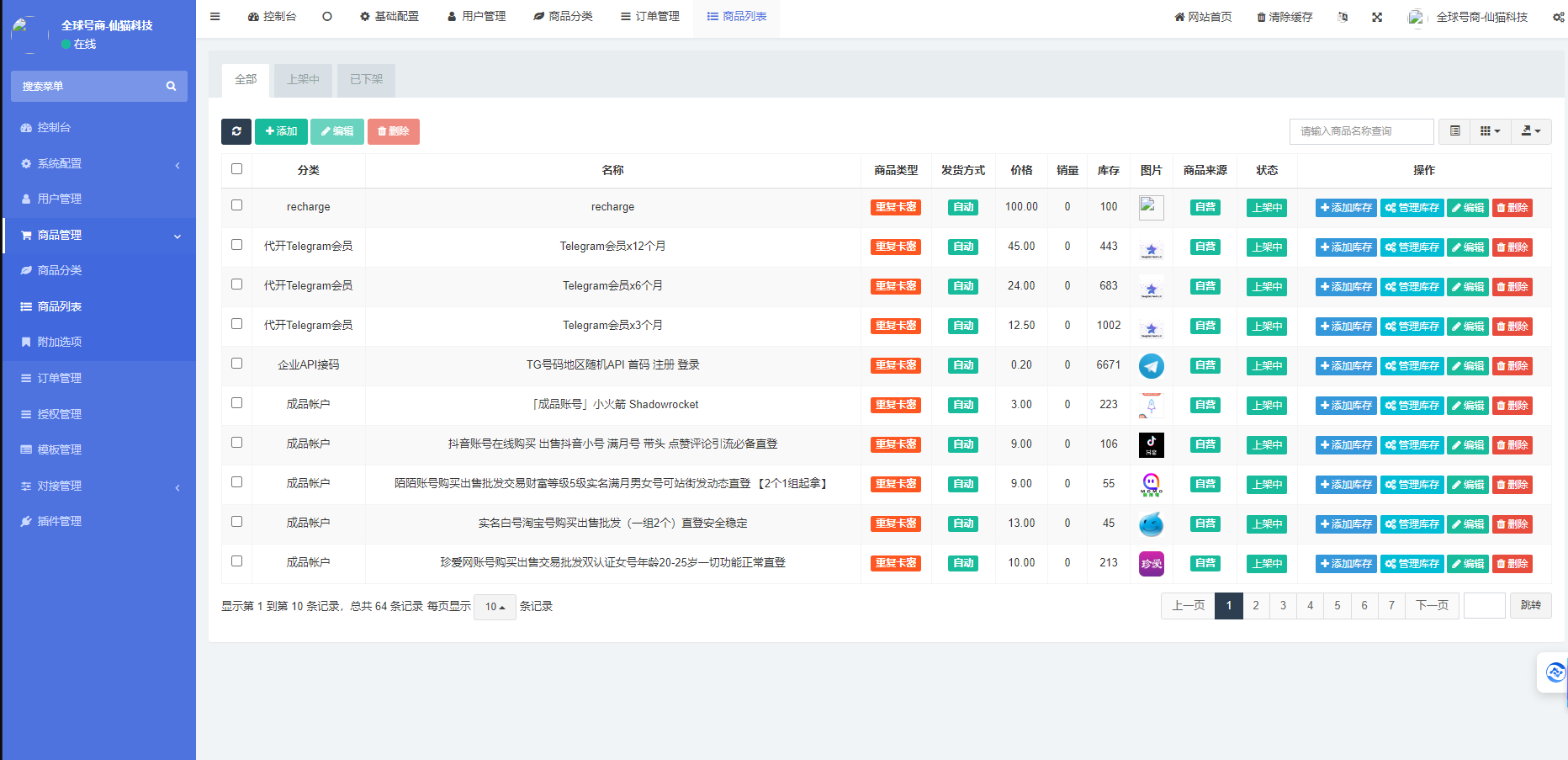1568x760 pixels.
Task: Open the page size 10 dropdown
Action: click(x=495, y=607)
